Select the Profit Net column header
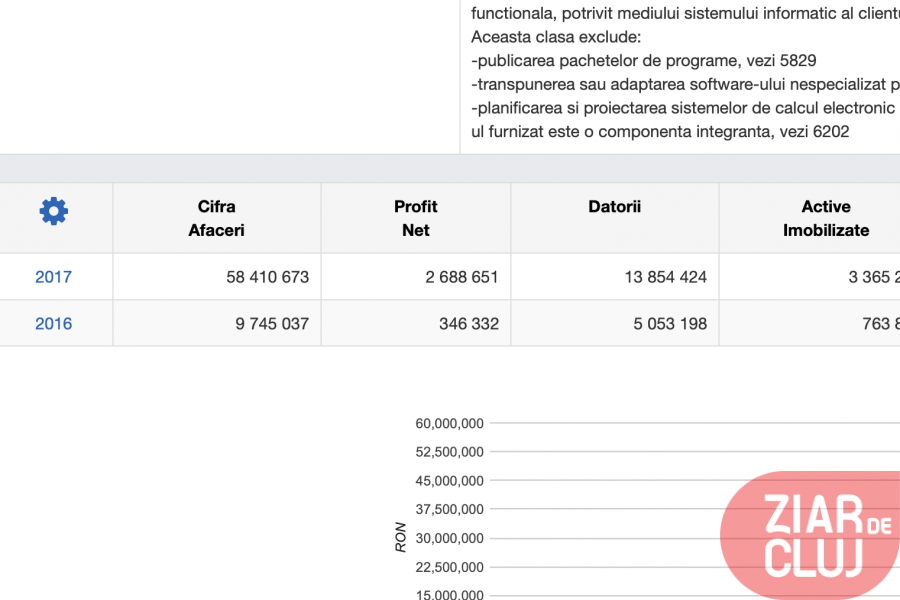The image size is (900, 600). (x=416, y=218)
